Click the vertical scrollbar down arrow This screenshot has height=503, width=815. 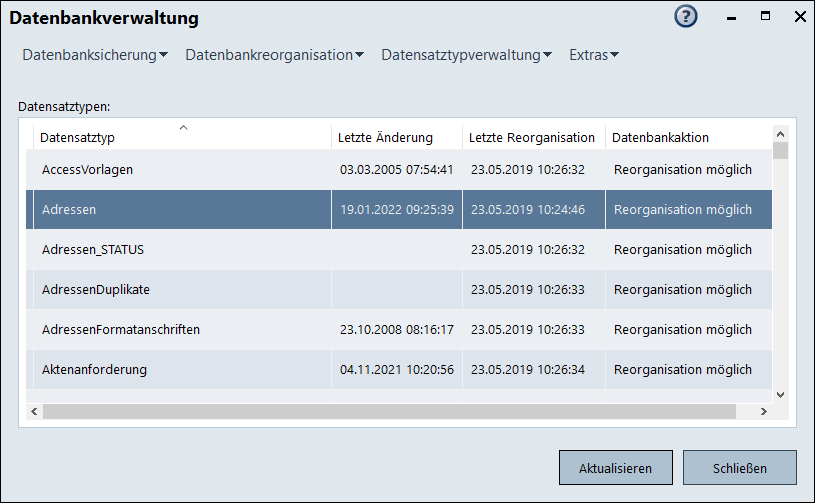[x=780, y=395]
